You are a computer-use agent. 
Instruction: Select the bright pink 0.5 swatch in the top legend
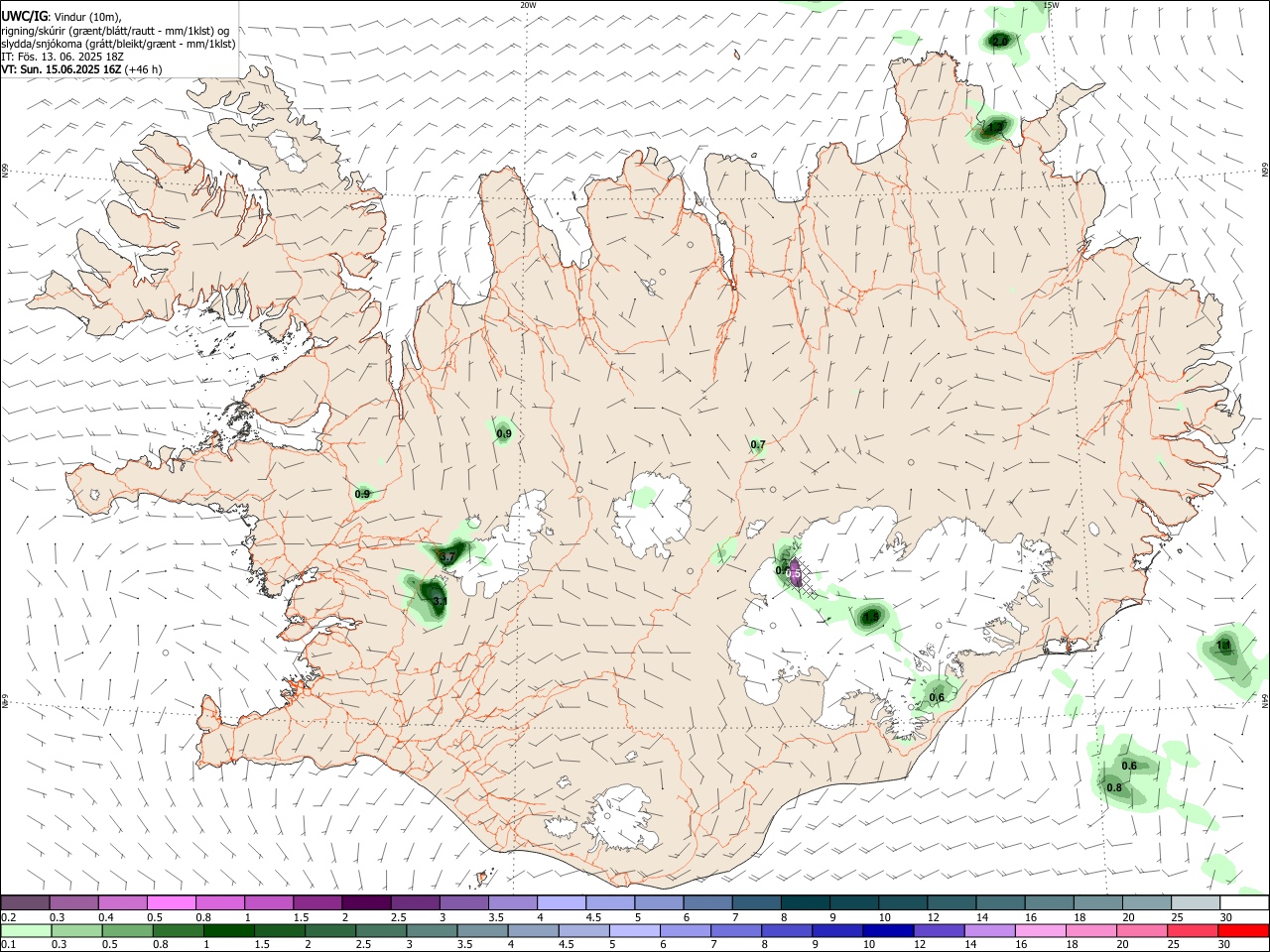(172, 902)
